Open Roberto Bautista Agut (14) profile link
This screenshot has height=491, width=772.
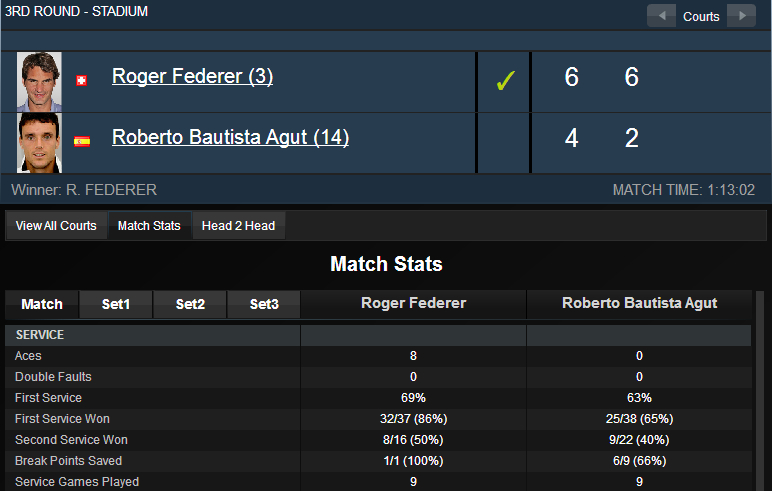[x=230, y=137]
